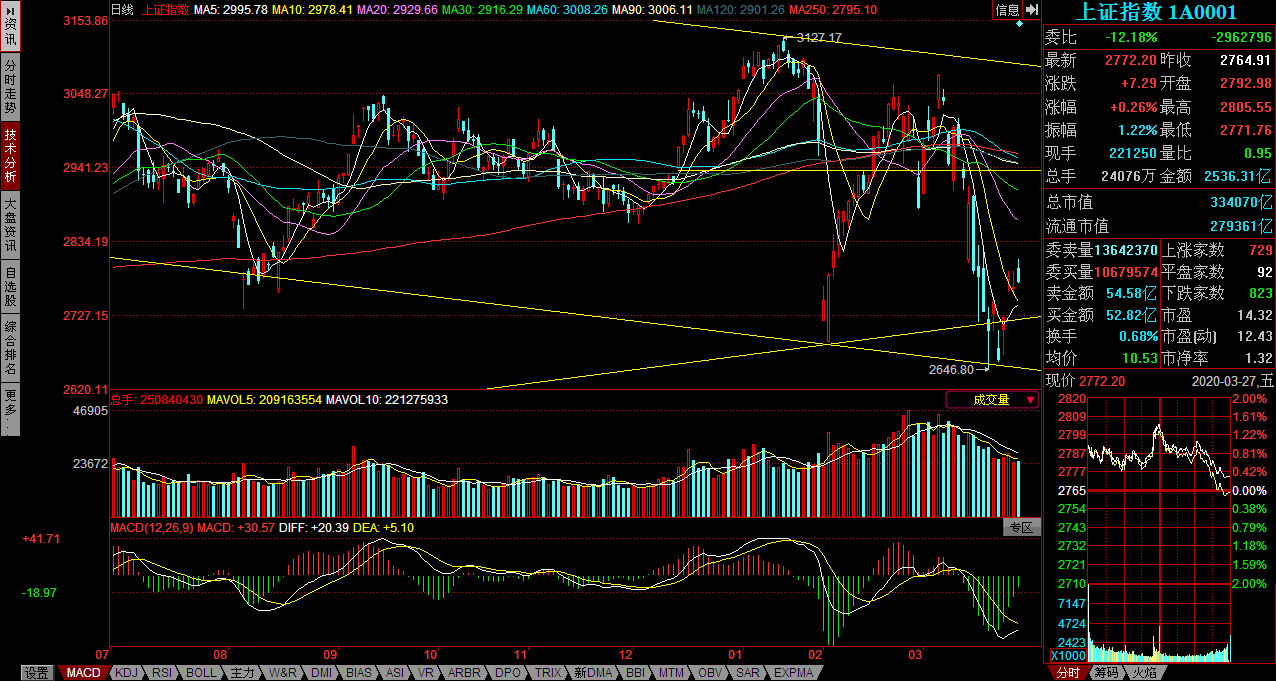The height and width of the screenshot is (681, 1276).
Task: Click the MA30: 2916.29 legend value
Action: [482, 10]
